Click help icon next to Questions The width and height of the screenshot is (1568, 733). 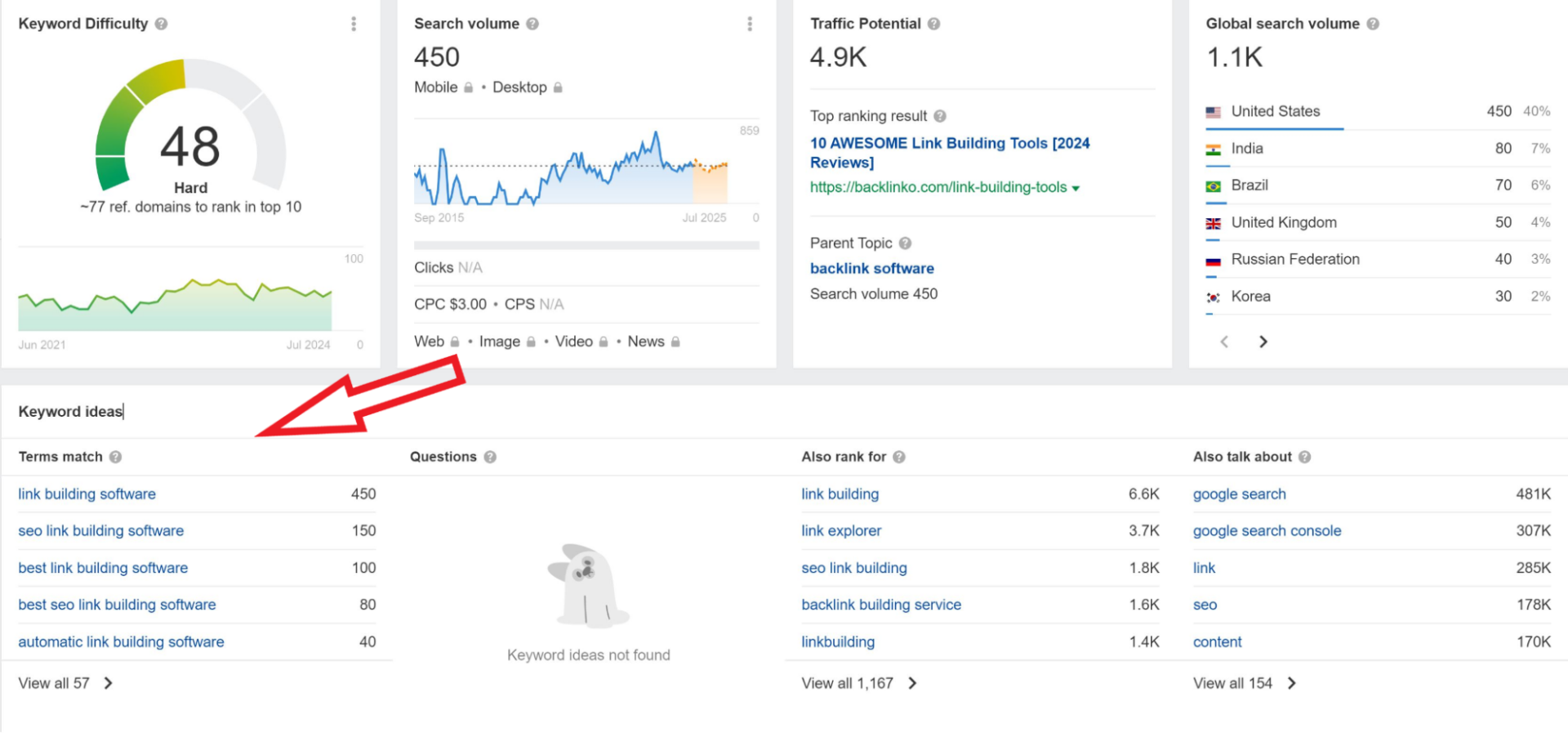[x=490, y=457]
